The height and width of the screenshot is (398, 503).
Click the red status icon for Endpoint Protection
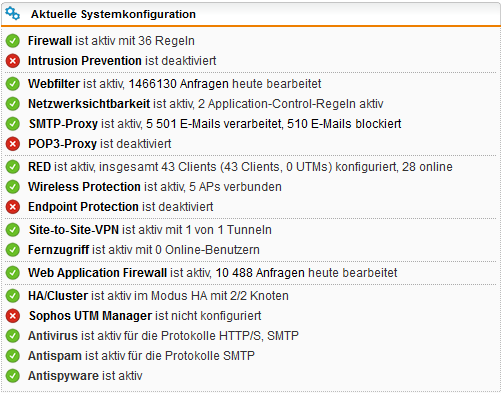tap(13, 207)
